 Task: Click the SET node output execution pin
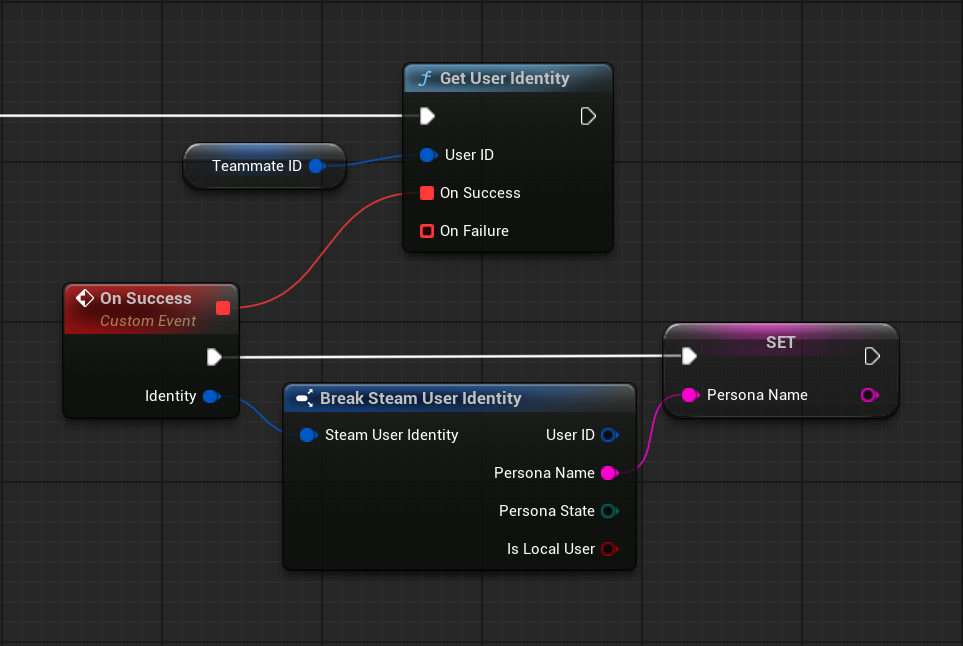(871, 356)
